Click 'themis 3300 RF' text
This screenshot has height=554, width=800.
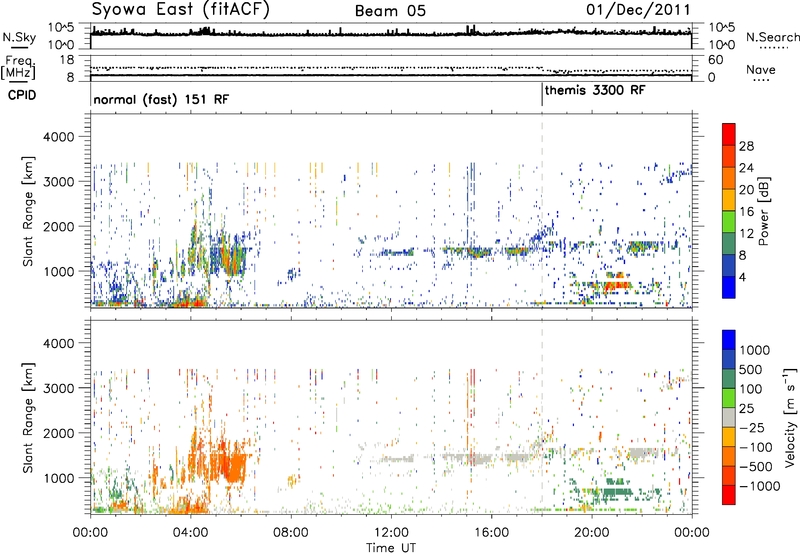pos(595,90)
